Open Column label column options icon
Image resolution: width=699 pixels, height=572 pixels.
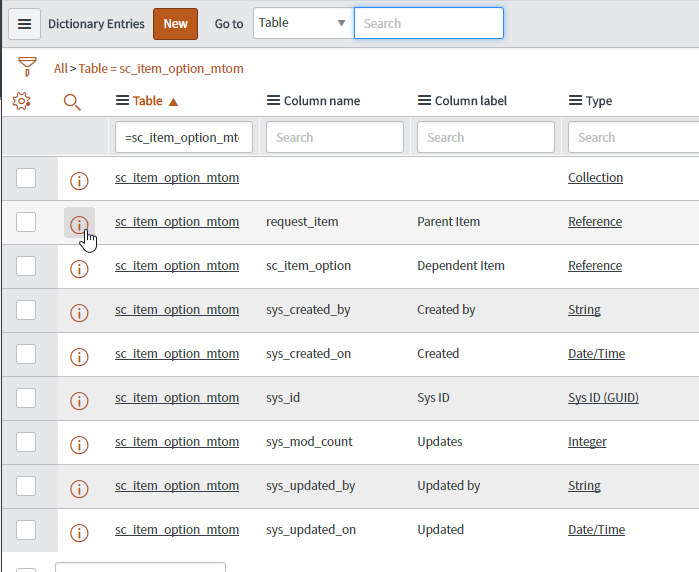(x=424, y=101)
